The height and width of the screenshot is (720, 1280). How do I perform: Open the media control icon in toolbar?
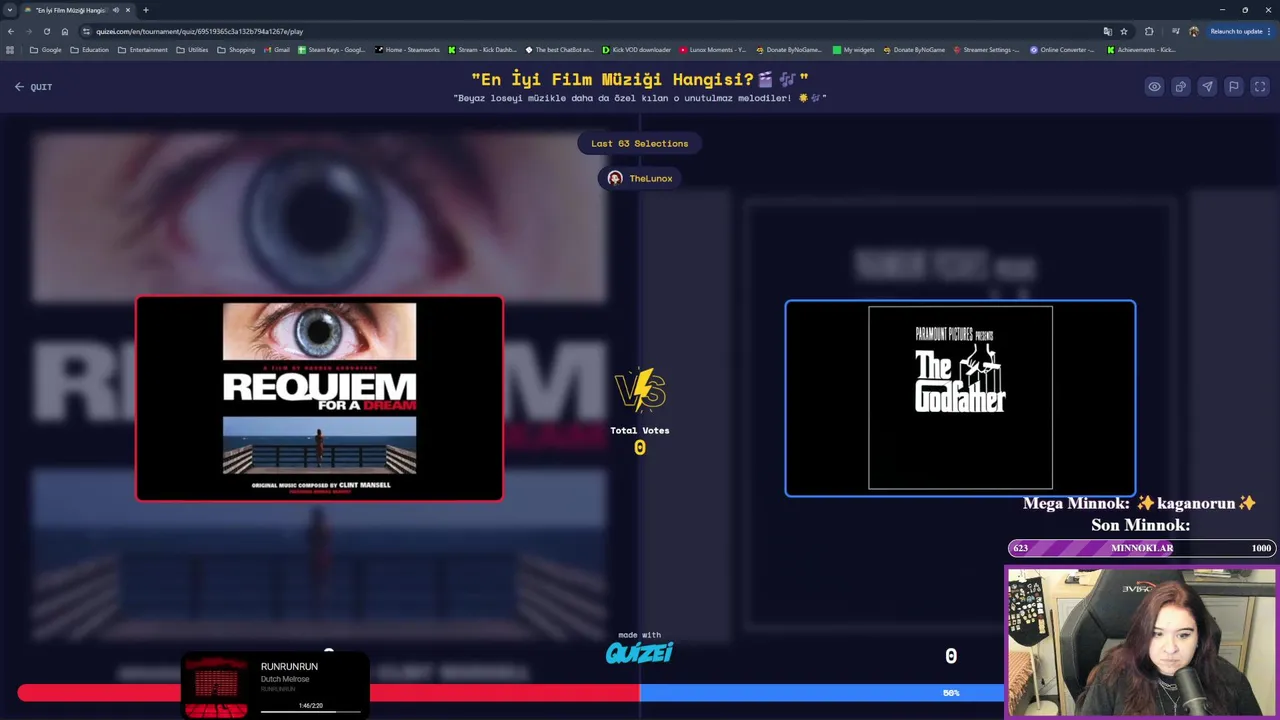coord(1175,31)
